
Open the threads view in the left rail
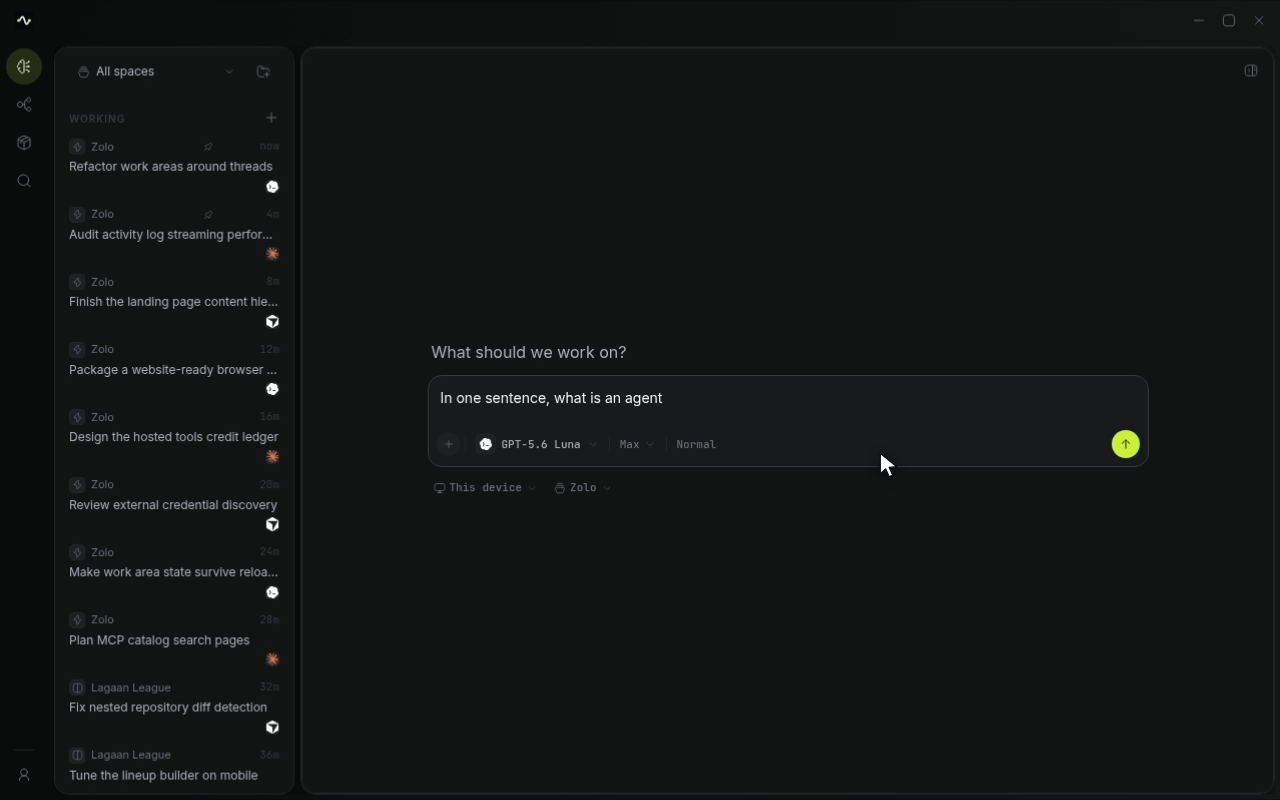[x=24, y=67]
